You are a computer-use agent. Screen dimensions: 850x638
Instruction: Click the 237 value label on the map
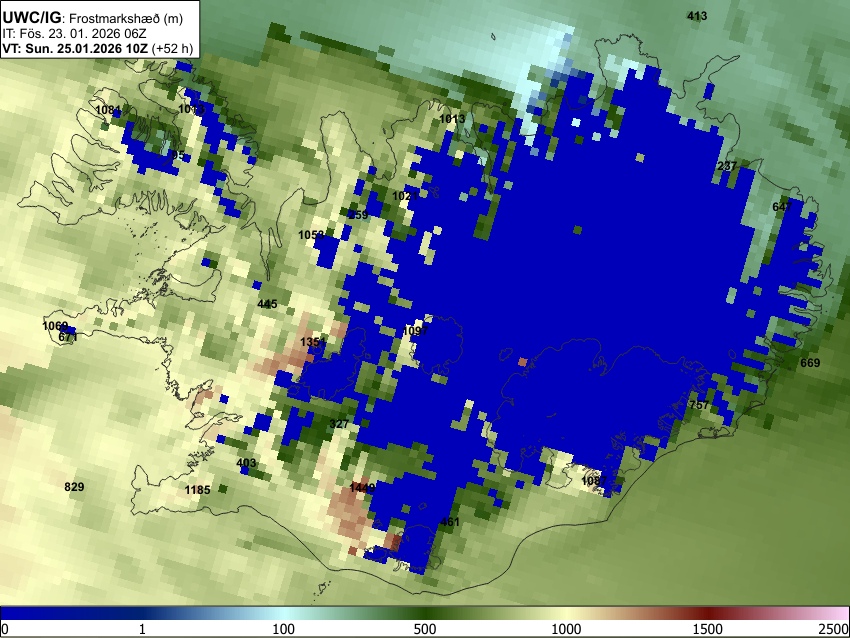point(727,166)
